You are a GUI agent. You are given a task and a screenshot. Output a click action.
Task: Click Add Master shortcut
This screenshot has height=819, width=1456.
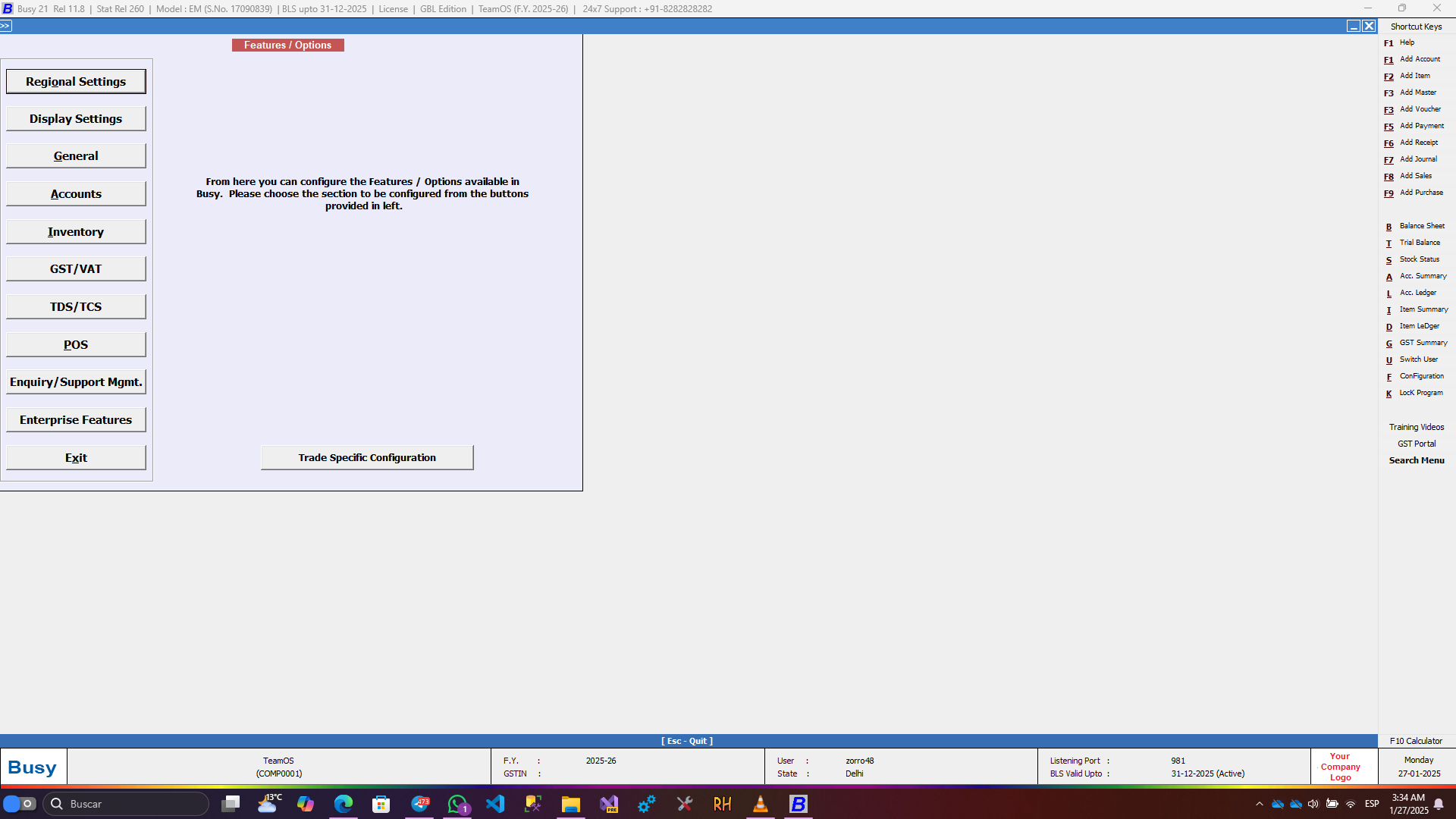[x=1410, y=93]
